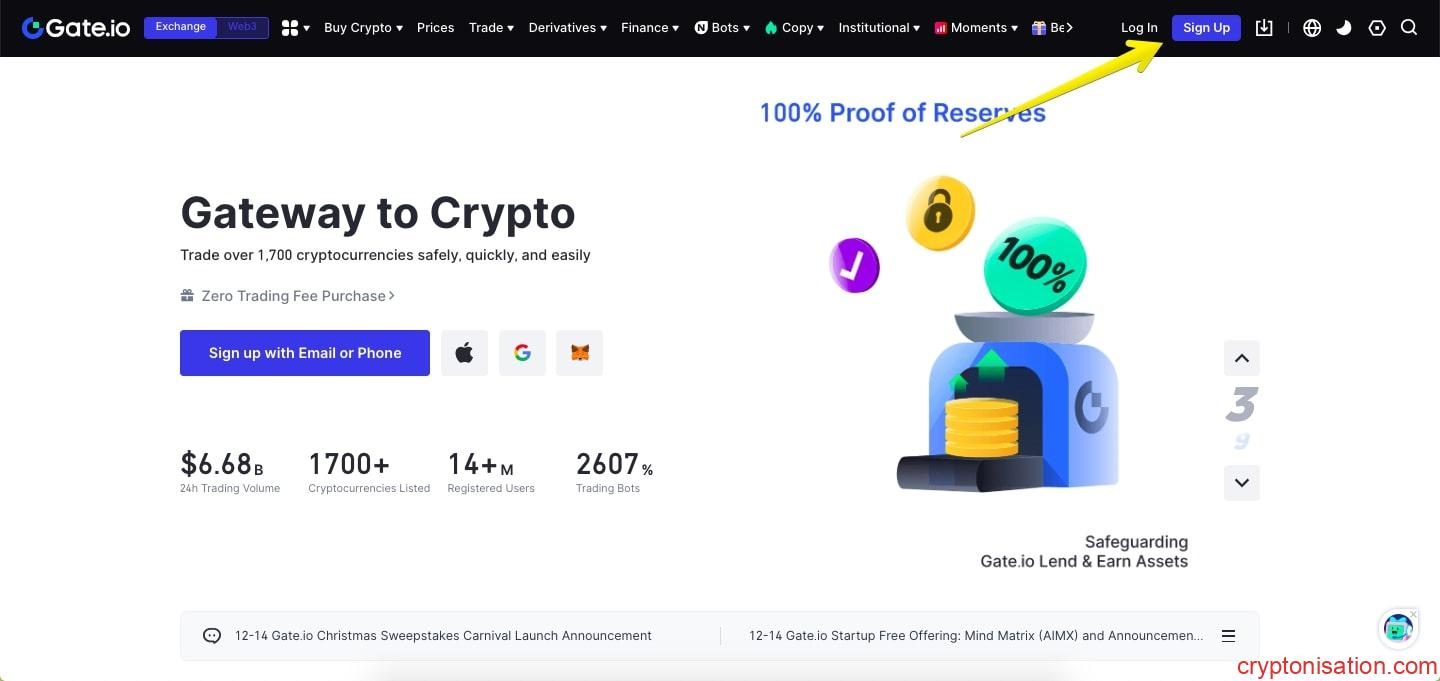Open the Prices menu item
The height and width of the screenshot is (681, 1440).
435,28
